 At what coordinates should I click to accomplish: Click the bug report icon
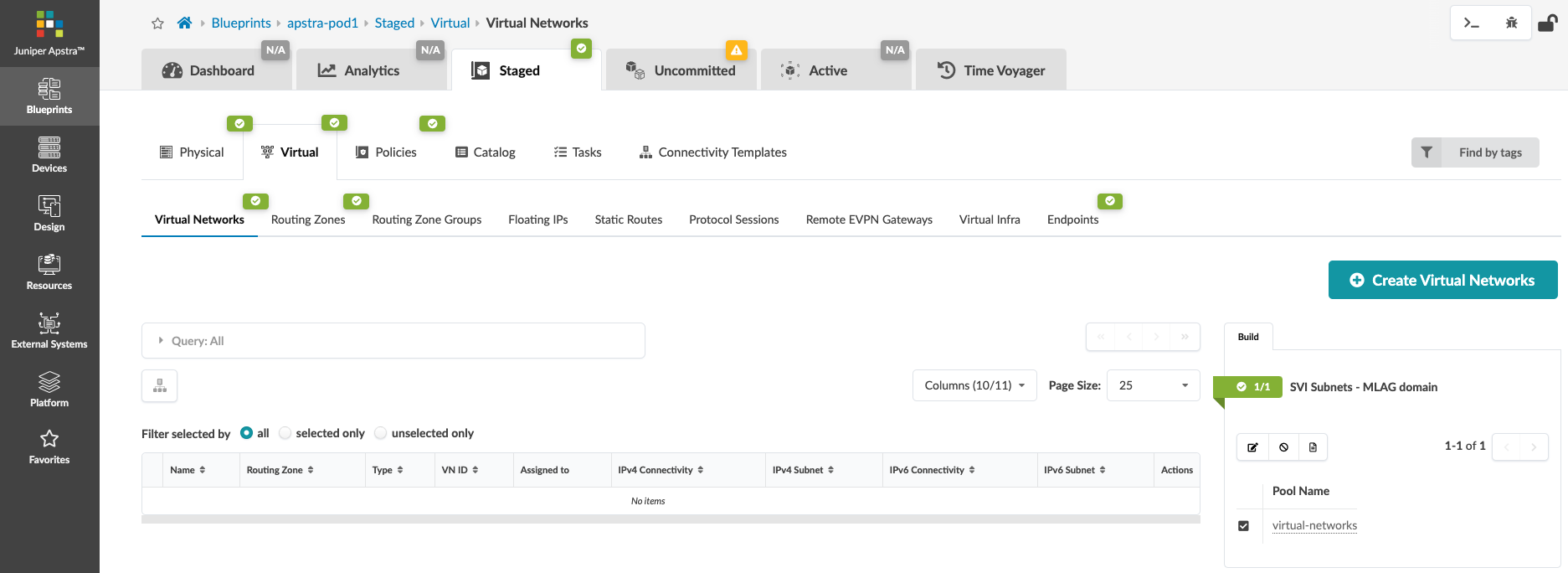(1511, 23)
